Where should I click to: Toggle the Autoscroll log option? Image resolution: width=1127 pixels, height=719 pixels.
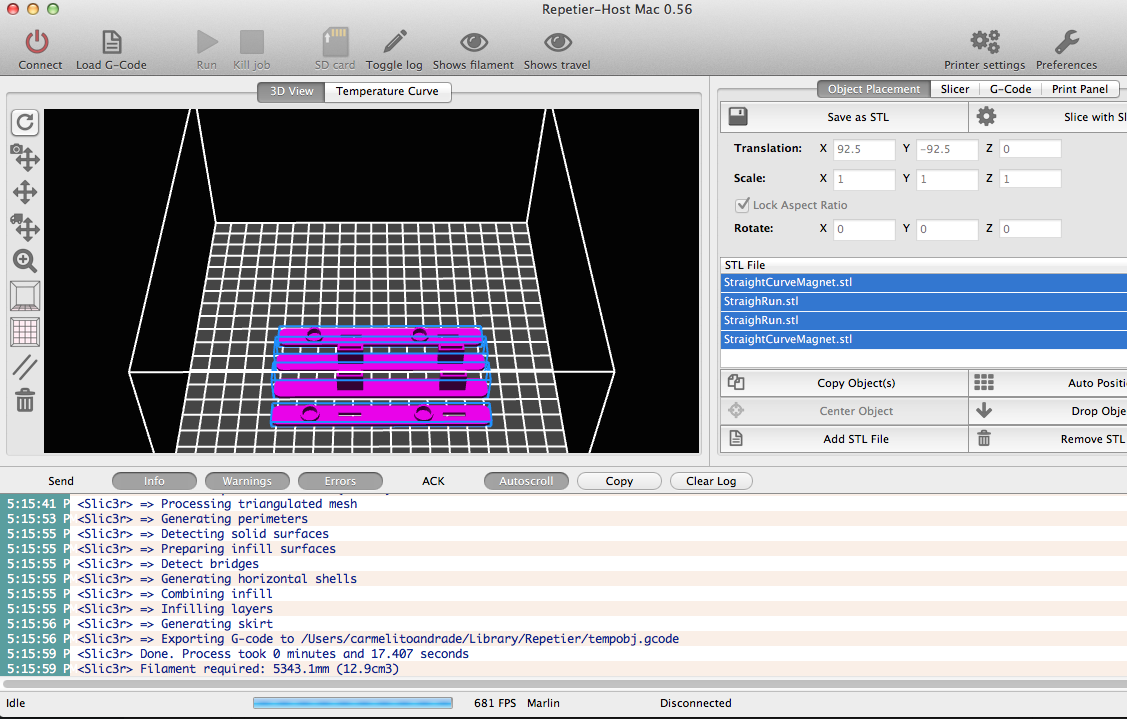pyautogui.click(x=526, y=481)
